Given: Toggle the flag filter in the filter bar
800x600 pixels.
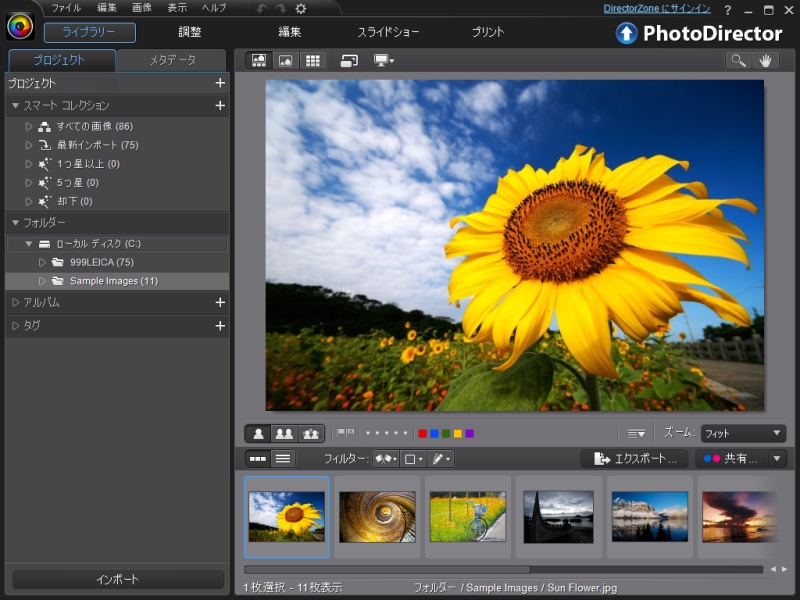Looking at the screenshot, I should (x=383, y=459).
